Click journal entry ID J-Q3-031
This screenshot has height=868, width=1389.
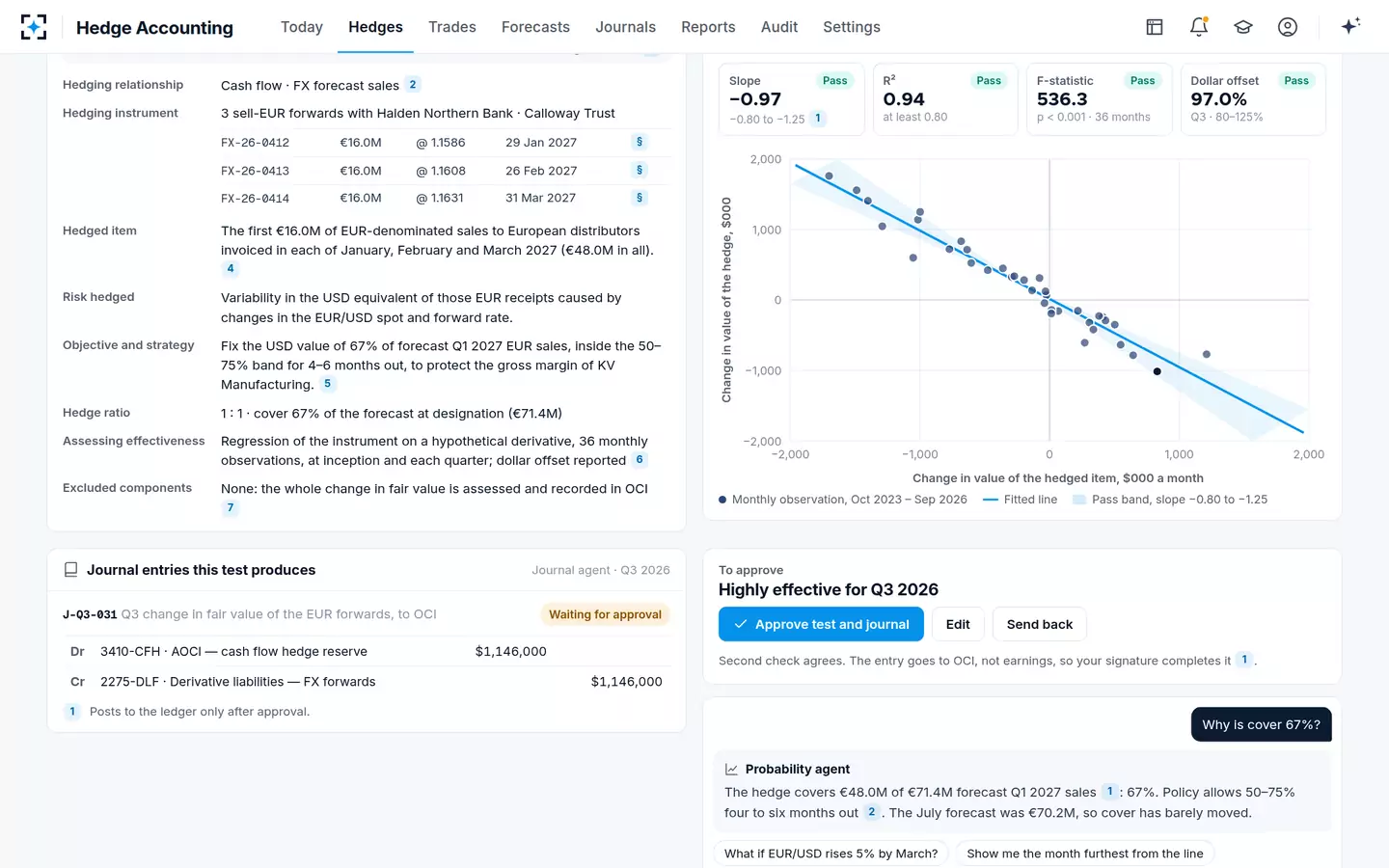90,614
